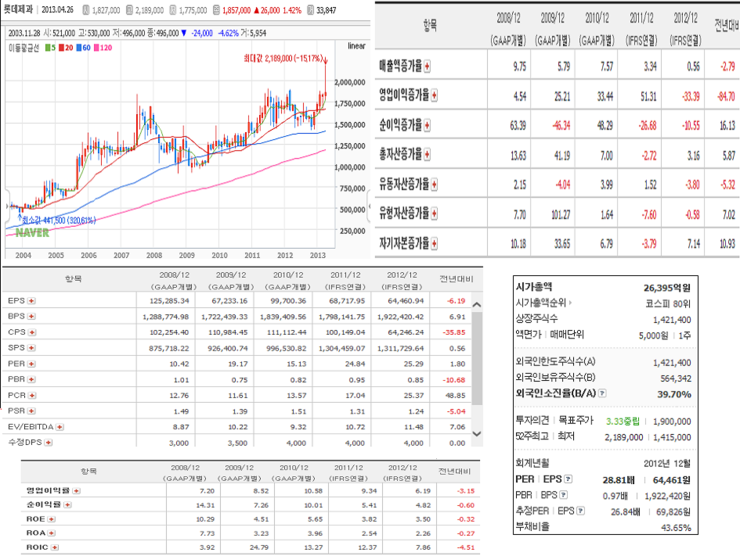Click plus icon next to 순이익증가율
This screenshot has height=556, width=740.
point(427,126)
